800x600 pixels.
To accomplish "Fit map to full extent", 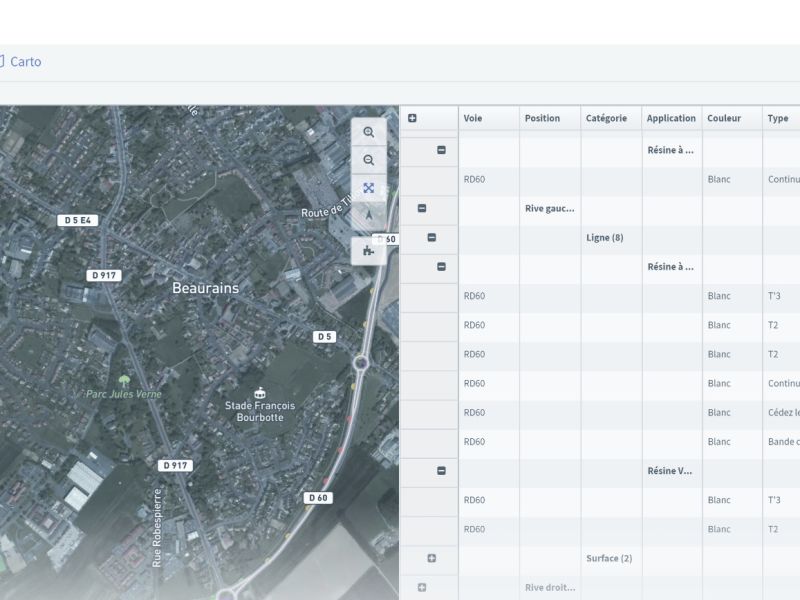I will 368,188.
